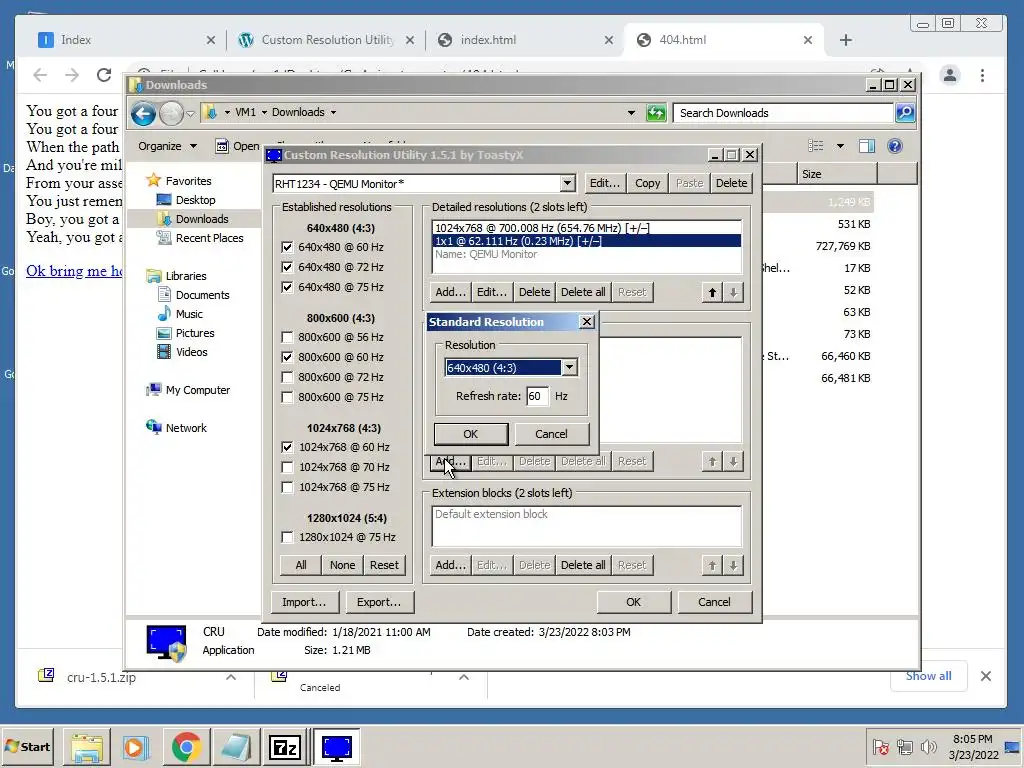The image size is (1024, 768).
Task: Select the 1024x768 @ 700.008 Hz entry
Action: coord(586,228)
